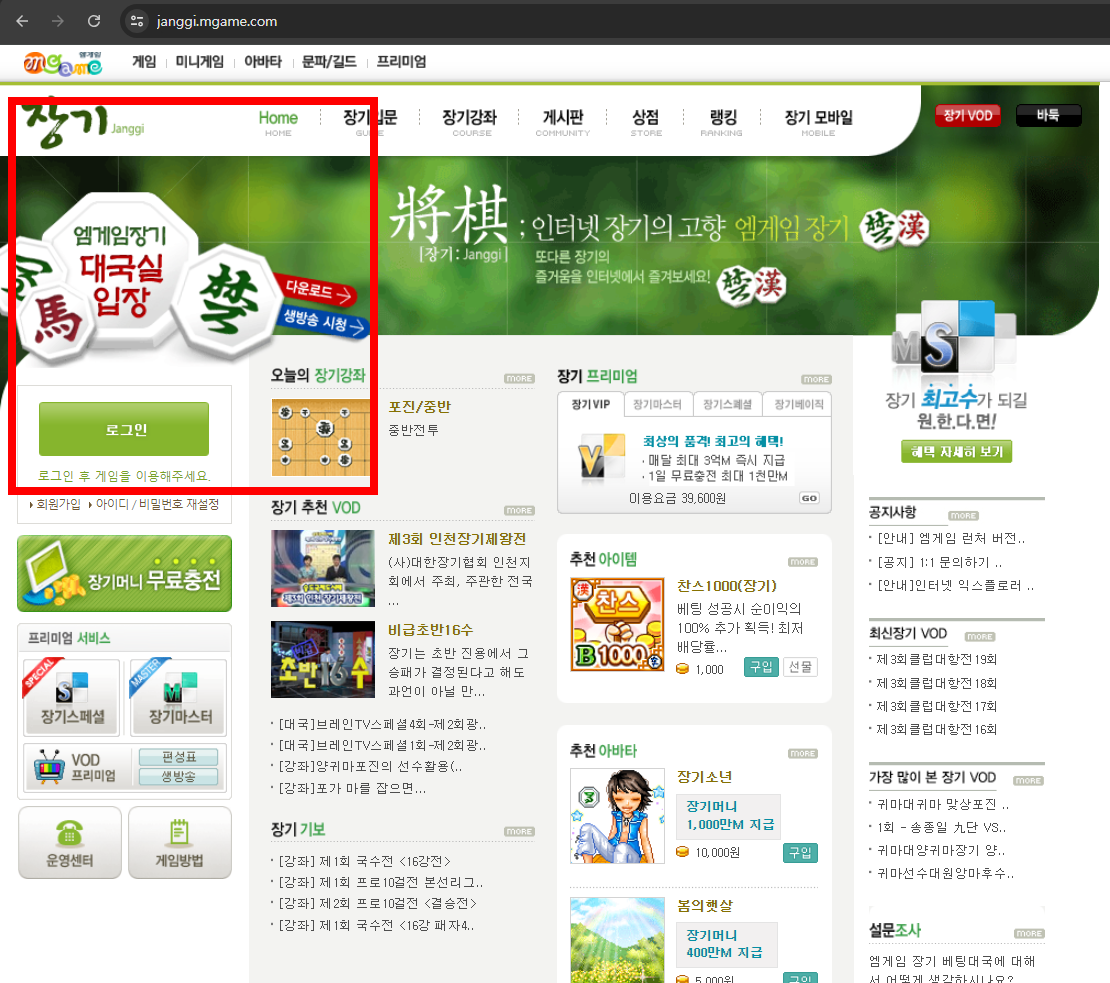
Task: Click 구입 for 장기소년 avatar
Action: pyautogui.click(x=800, y=853)
